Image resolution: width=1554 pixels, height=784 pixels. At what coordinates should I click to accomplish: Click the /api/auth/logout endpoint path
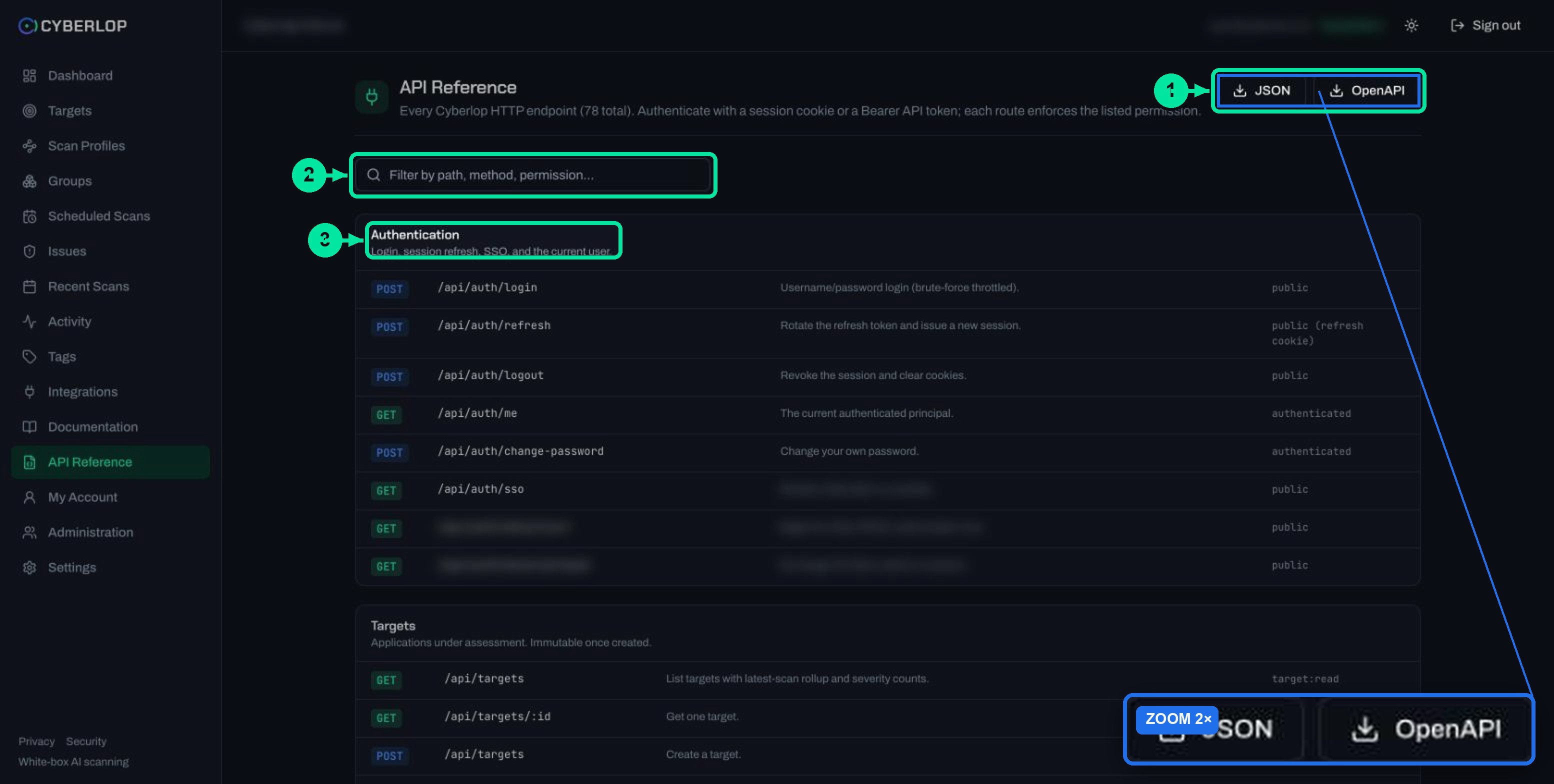[490, 375]
